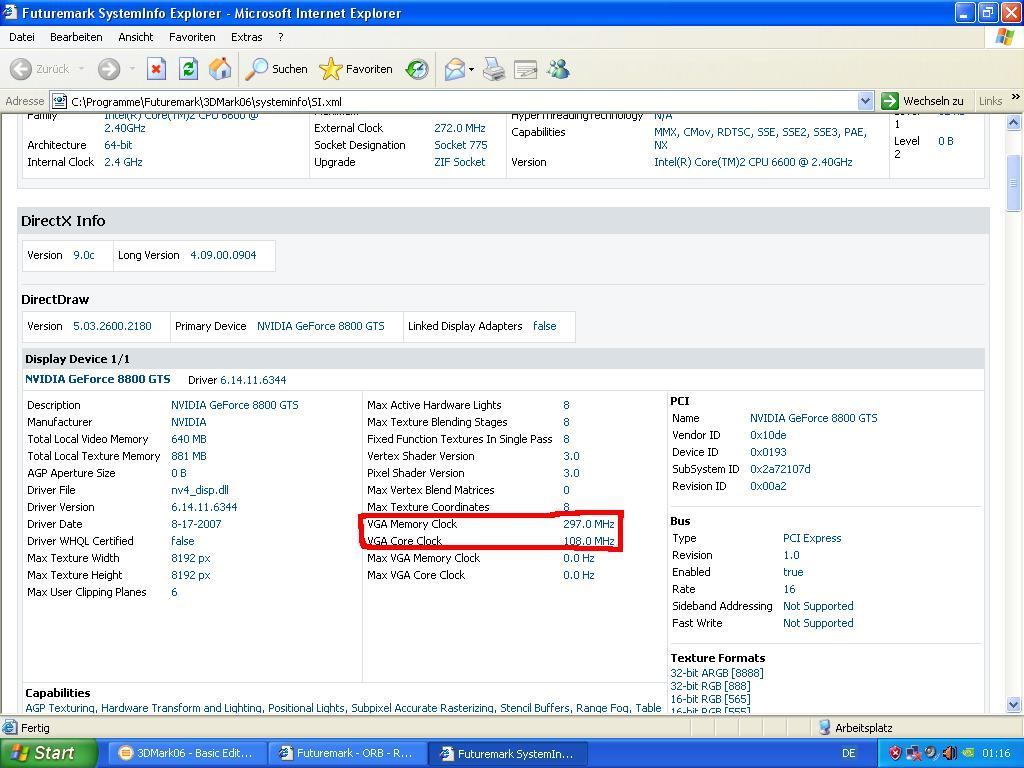Click the green Wechseln zu go arrow

pos(889,101)
